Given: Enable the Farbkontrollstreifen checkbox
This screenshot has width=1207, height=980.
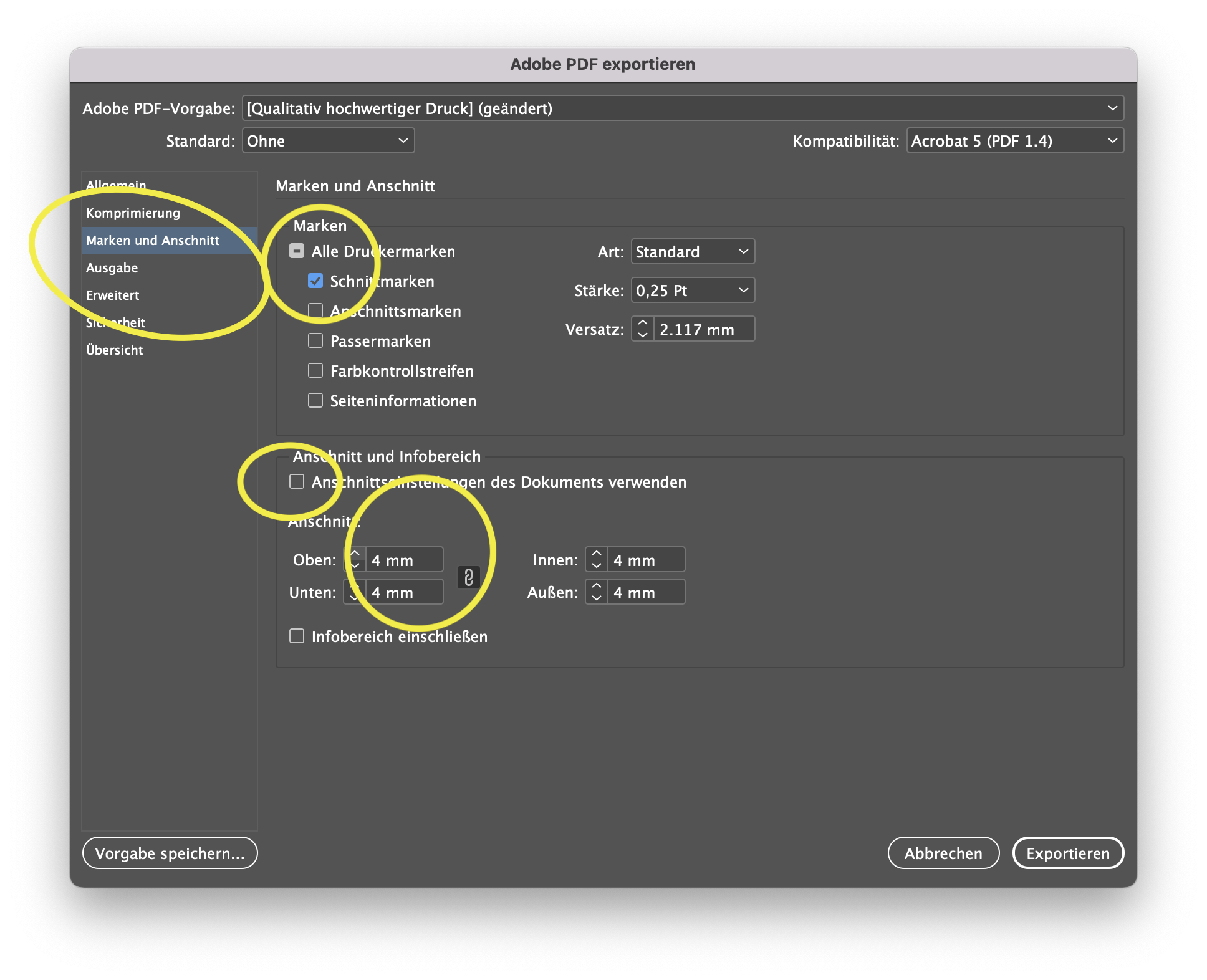Looking at the screenshot, I should [315, 371].
